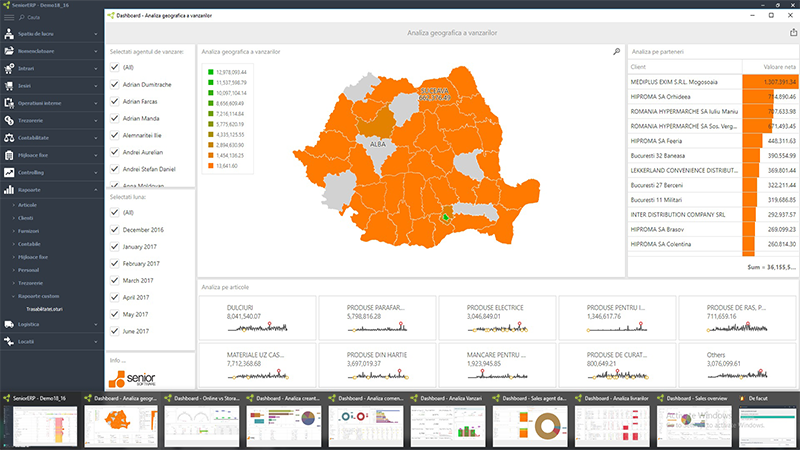Uncheck Alemnaritei Ilie agent
The width and height of the screenshot is (800, 450).
pyautogui.click(x=114, y=135)
